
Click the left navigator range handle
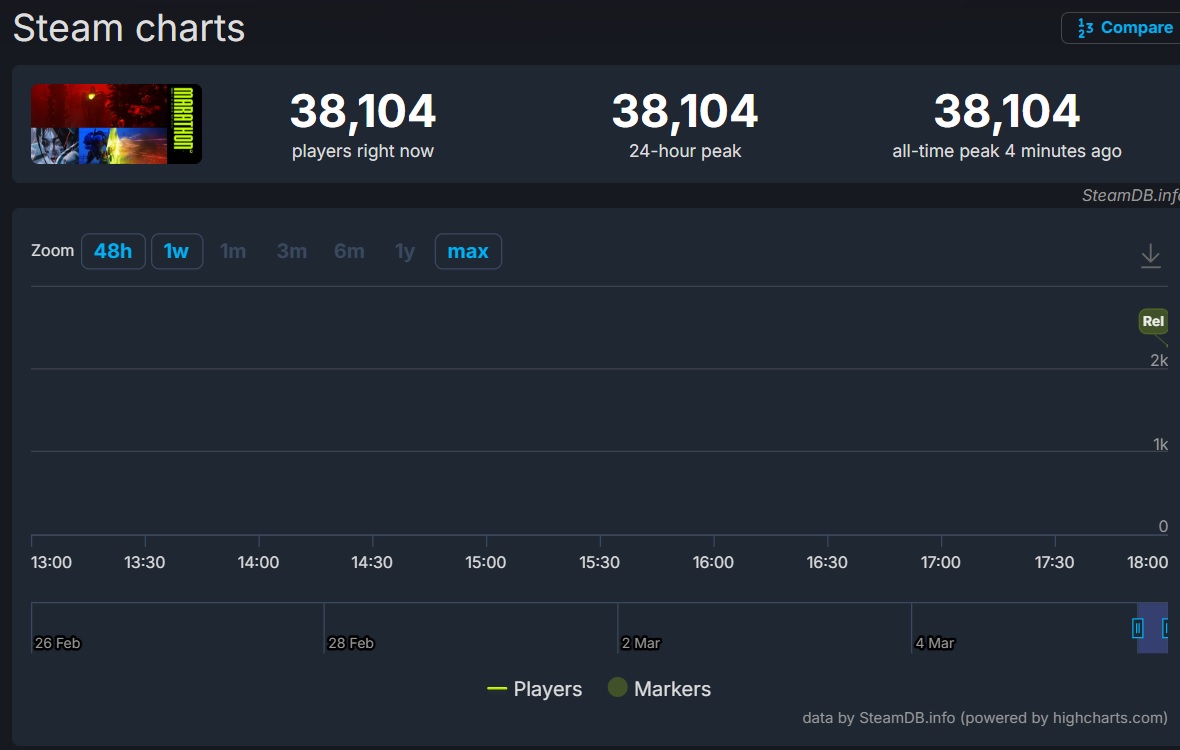(1138, 627)
